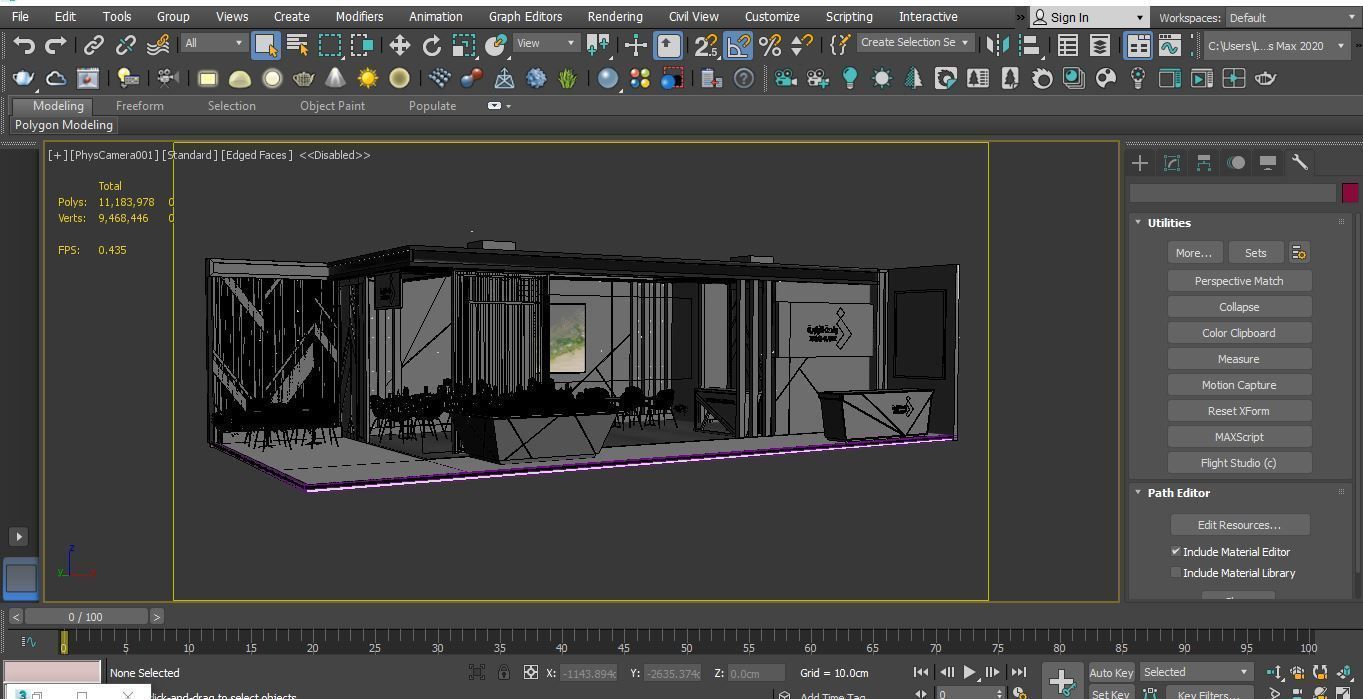Open the View coordinate system dropdown
The image size is (1363, 699).
(545, 43)
